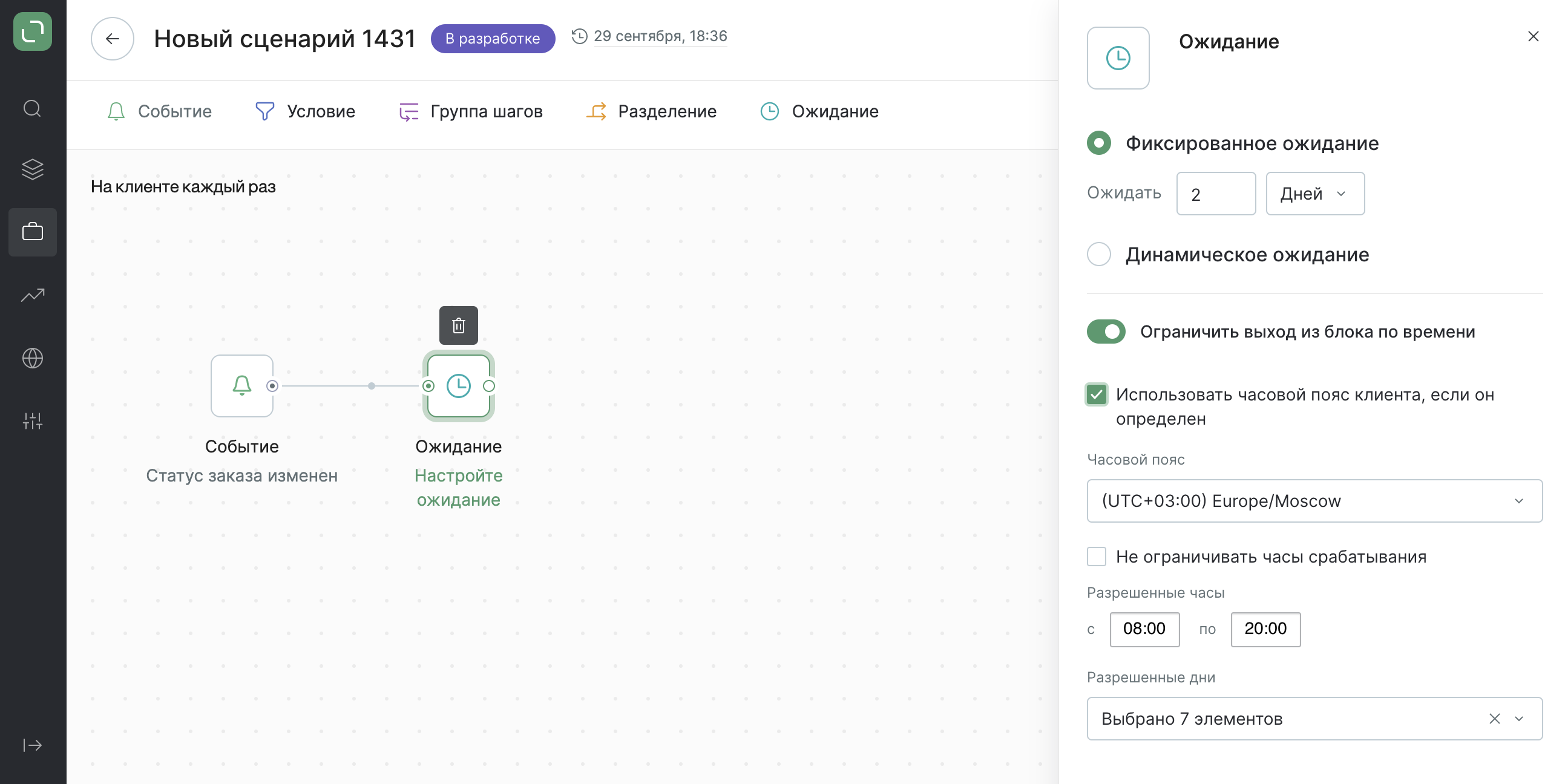1565x784 pixels.
Task: Open search from the sidebar
Action: [32, 109]
